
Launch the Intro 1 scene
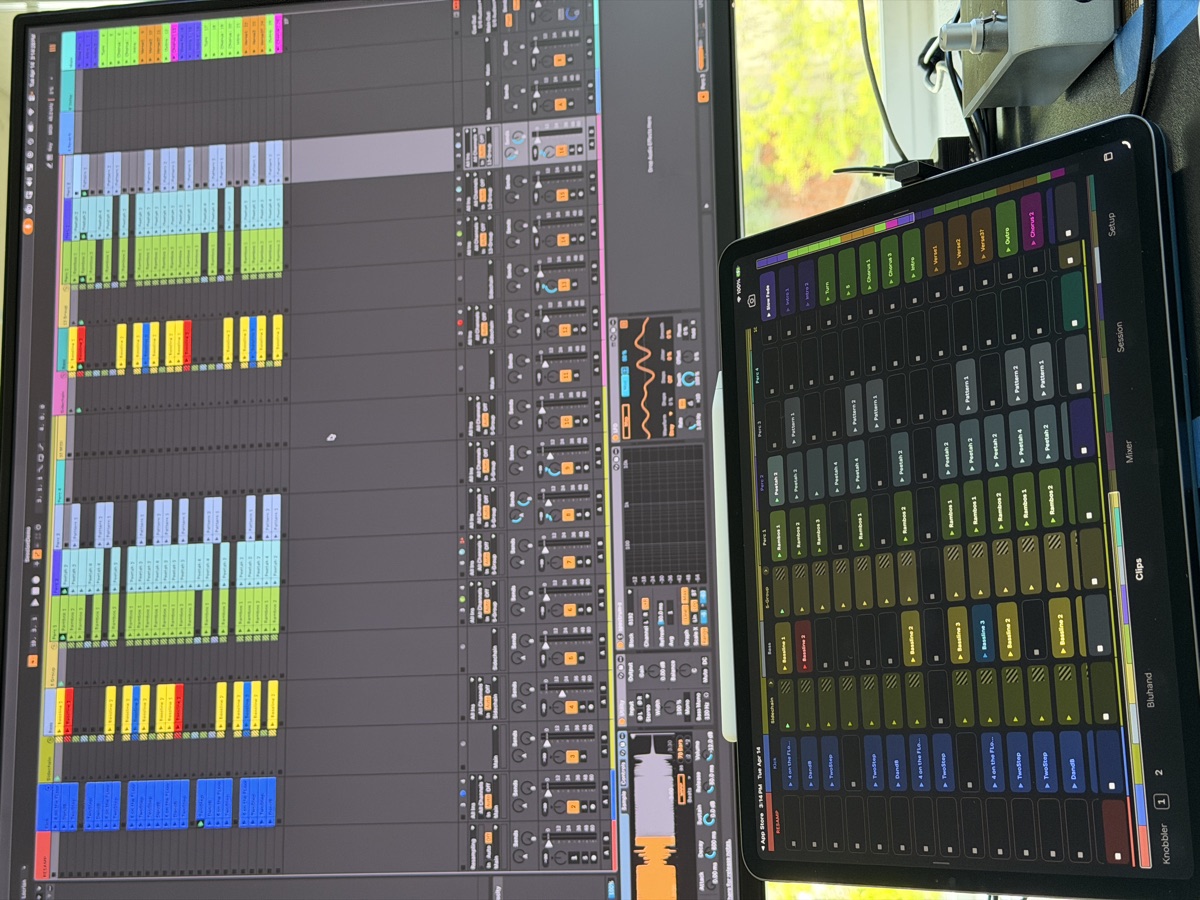click(x=789, y=290)
